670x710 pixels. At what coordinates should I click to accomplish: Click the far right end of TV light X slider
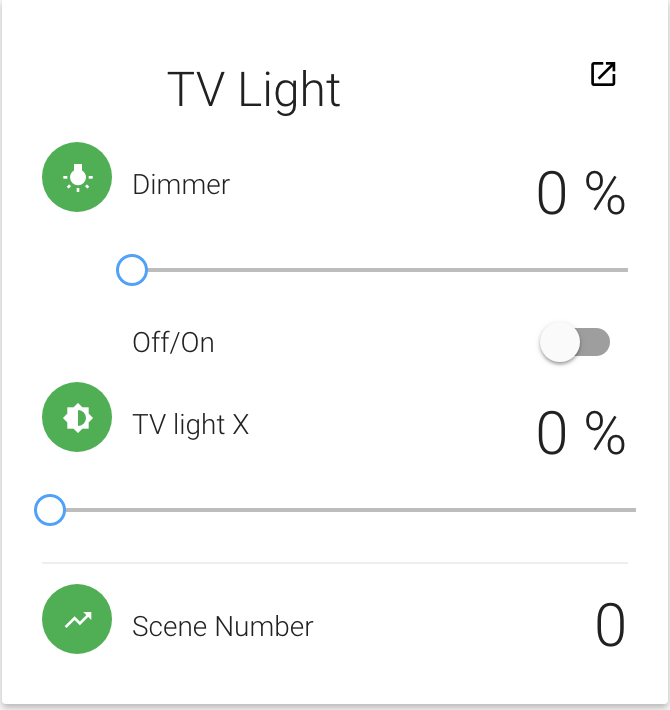tap(632, 510)
